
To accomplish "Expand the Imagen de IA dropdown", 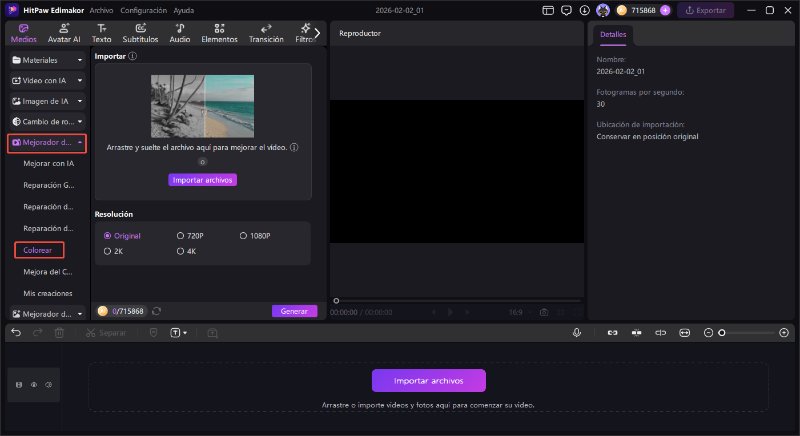I will point(47,101).
